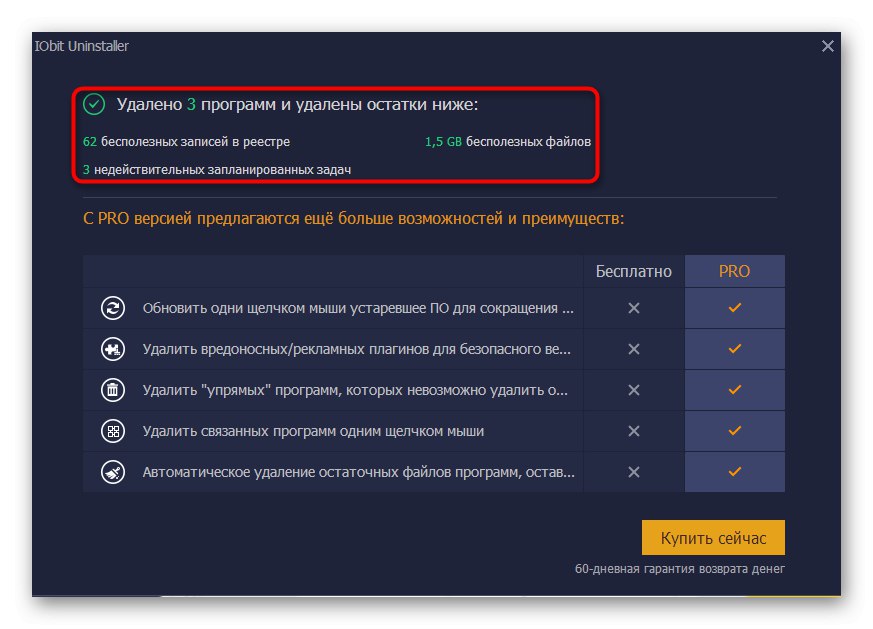Viewport: 873px width, 629px height.
Task: Select the "PRO" column header
Action: pyautogui.click(x=734, y=271)
